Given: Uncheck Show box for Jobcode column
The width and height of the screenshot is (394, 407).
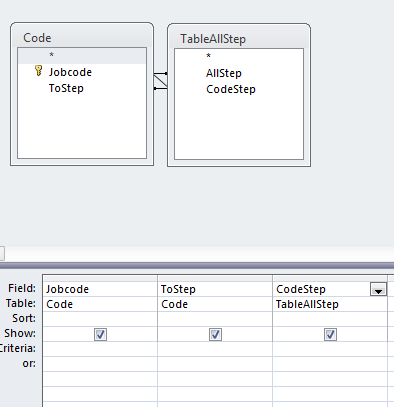Looking at the screenshot, I should 100,334.
